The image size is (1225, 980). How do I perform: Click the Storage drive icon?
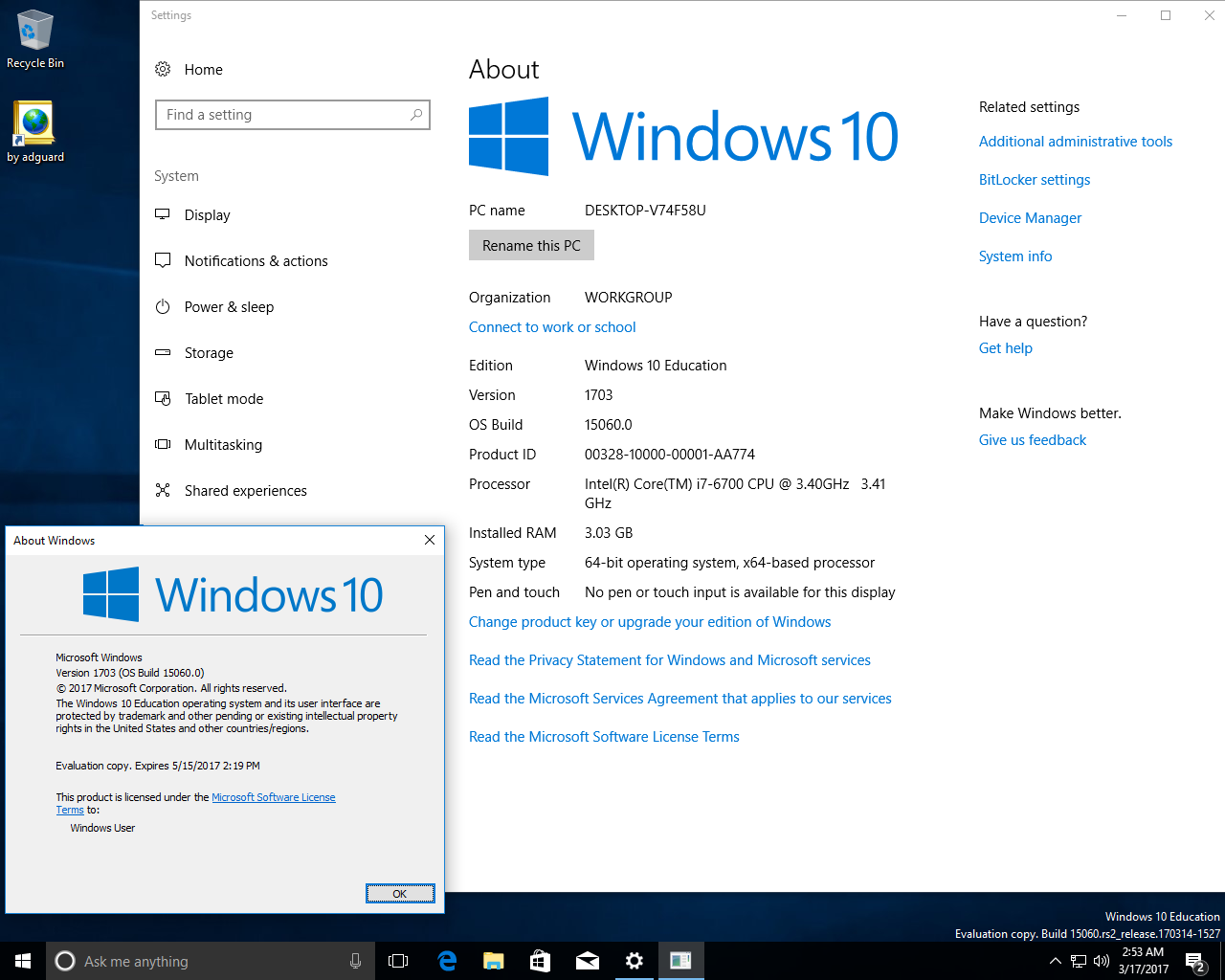pos(163,352)
